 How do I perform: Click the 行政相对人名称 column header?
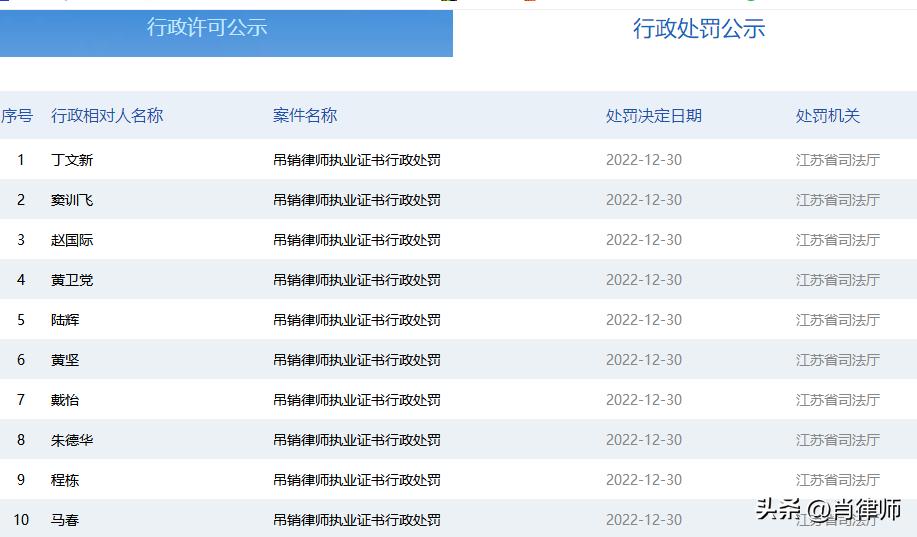point(107,115)
